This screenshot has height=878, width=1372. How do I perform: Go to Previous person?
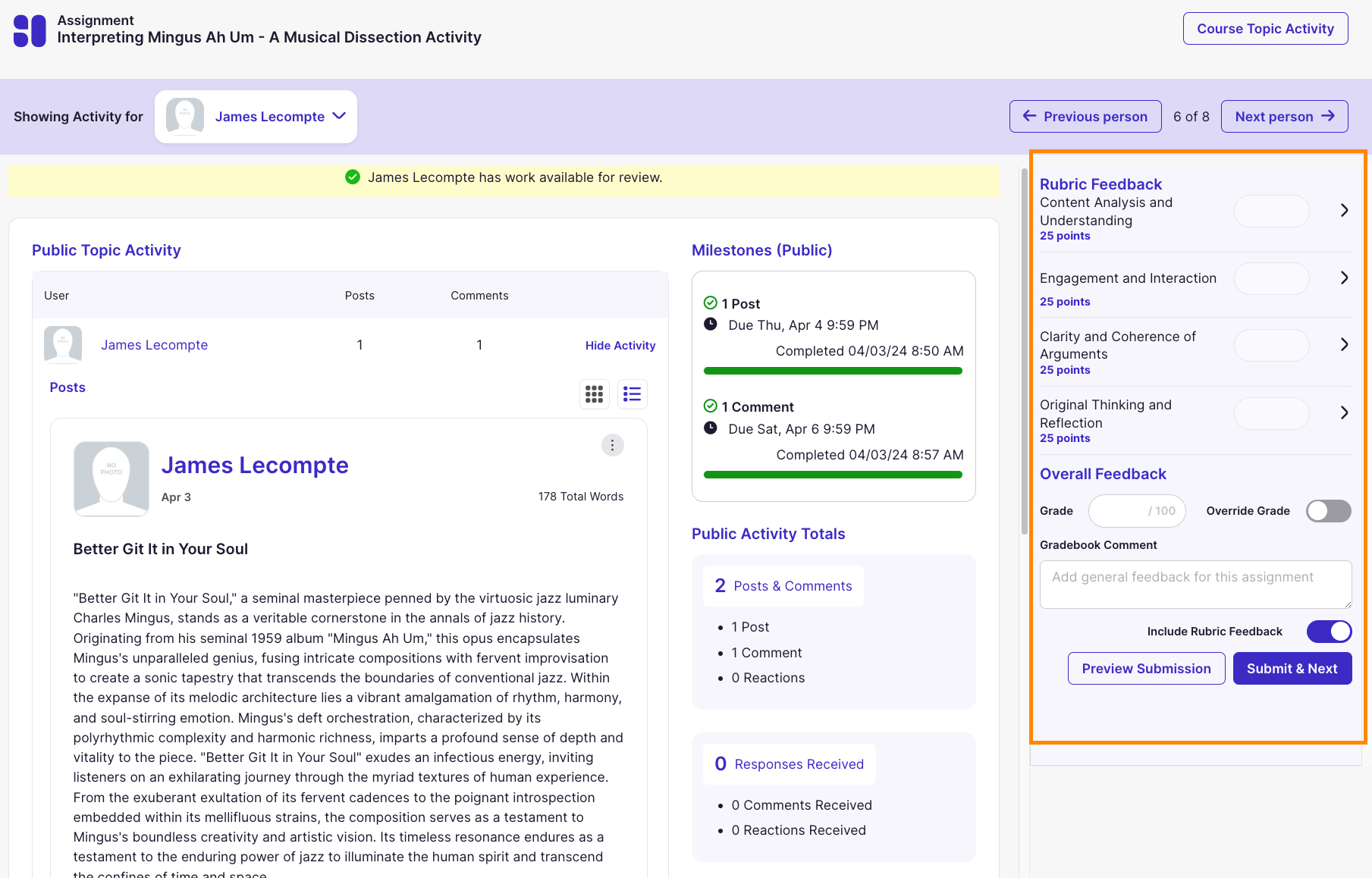1085,117
